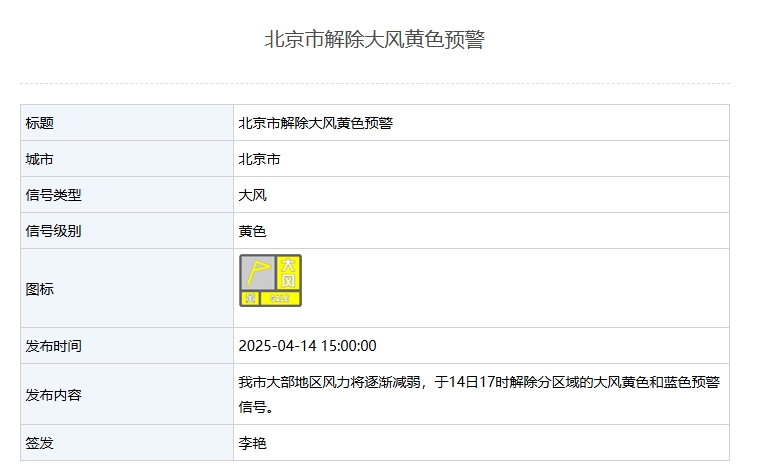Click the 大风 characters inside the warning icon
This screenshot has height=473, width=762.
pos(288,272)
